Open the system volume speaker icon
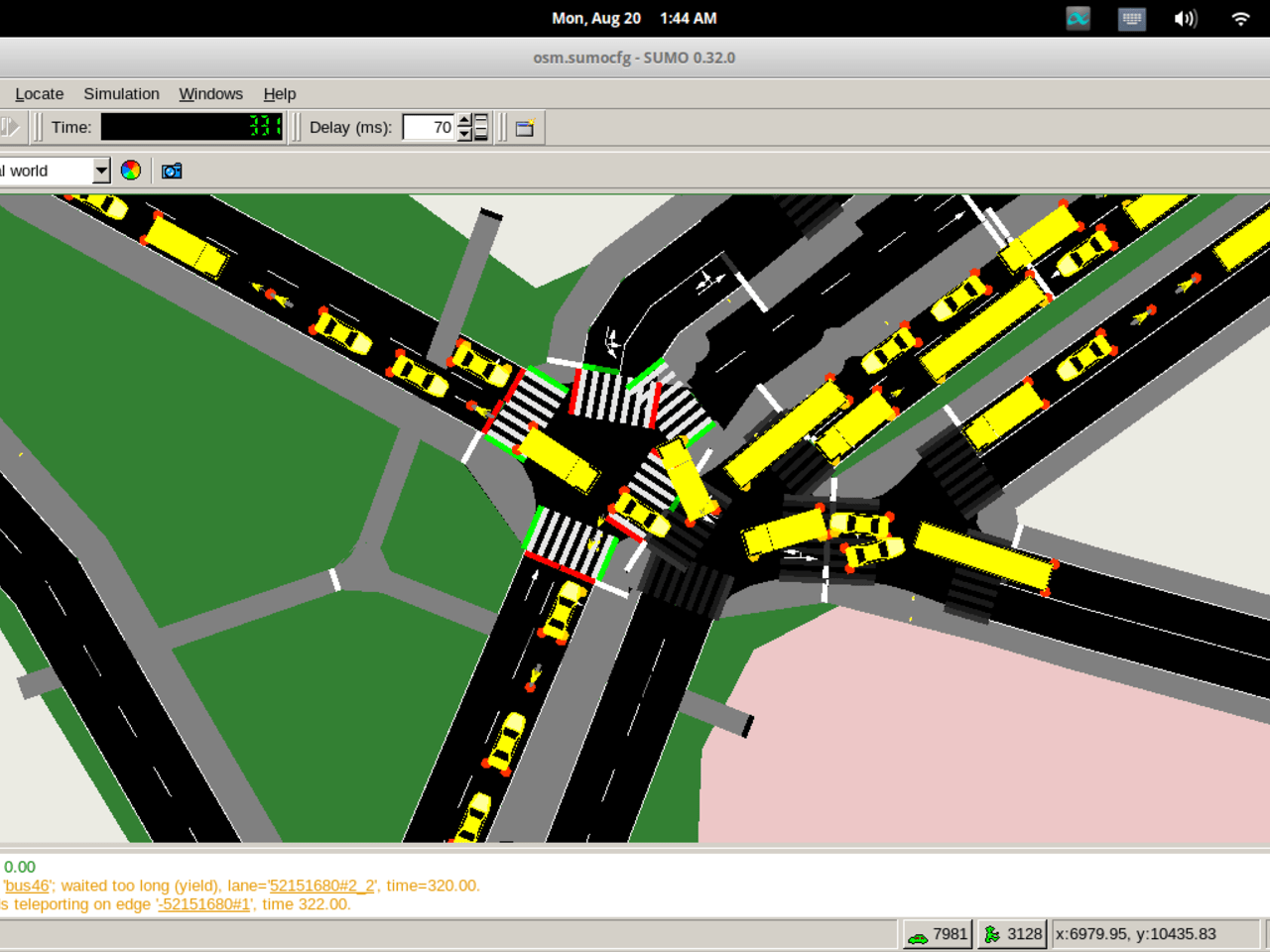Image resolution: width=1270 pixels, height=952 pixels. click(x=1186, y=19)
